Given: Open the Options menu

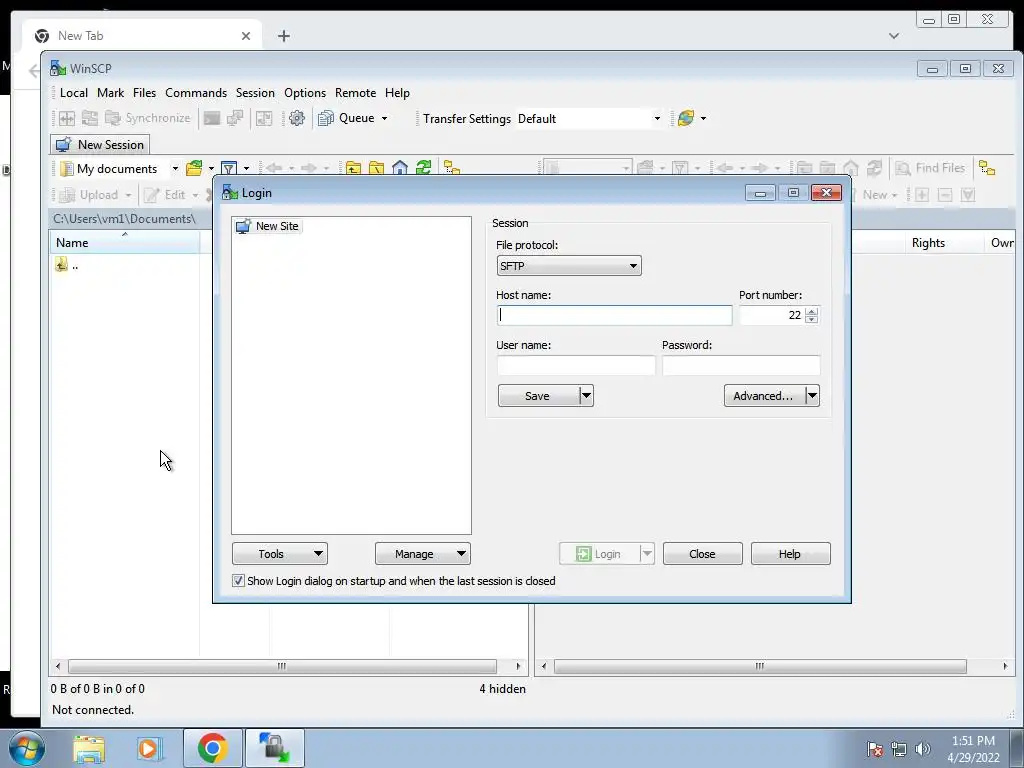Looking at the screenshot, I should (x=305, y=93).
